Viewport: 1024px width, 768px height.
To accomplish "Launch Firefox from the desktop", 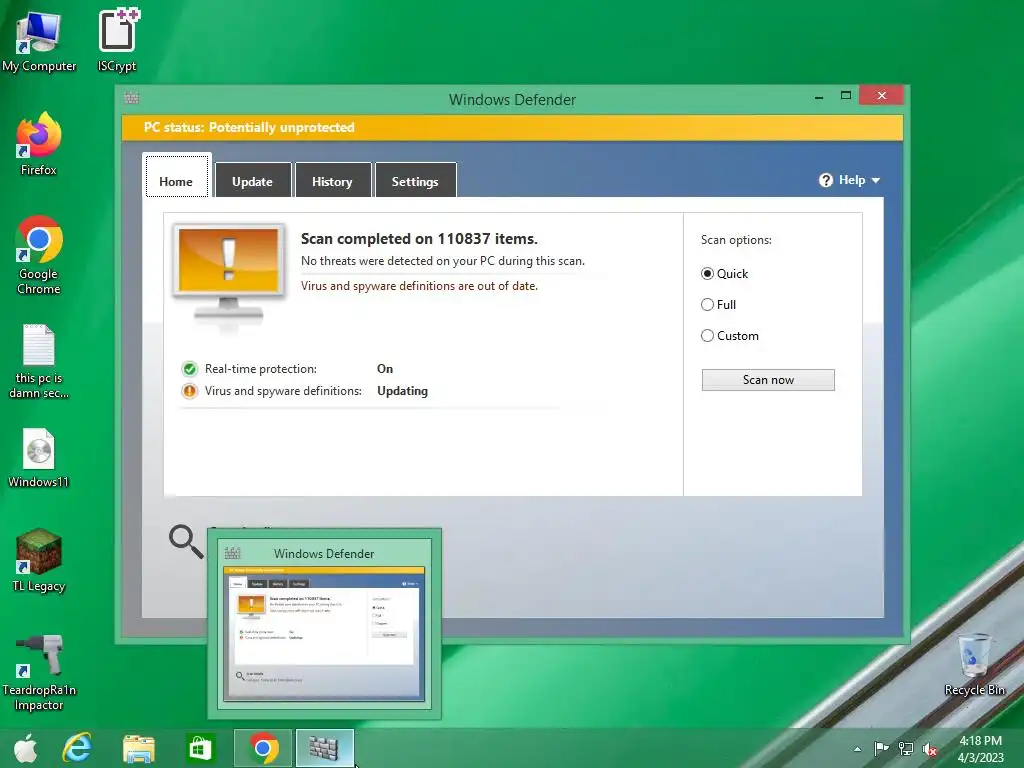I will click(39, 144).
